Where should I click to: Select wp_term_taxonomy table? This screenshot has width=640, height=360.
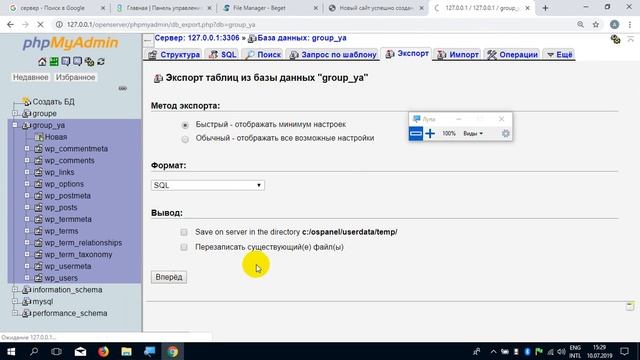click(x=78, y=255)
